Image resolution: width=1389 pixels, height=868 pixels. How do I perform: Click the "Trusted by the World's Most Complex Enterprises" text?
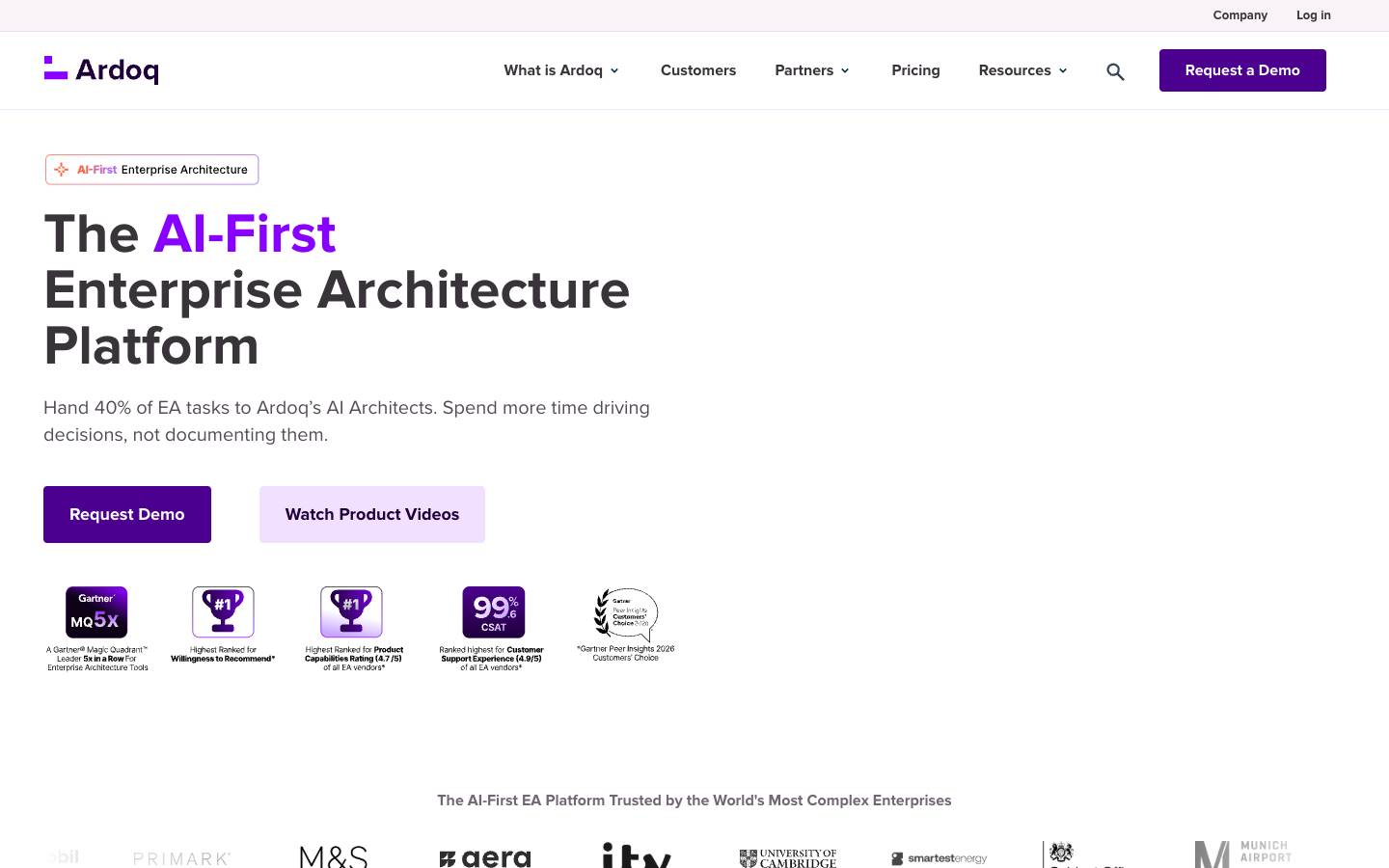coord(694,800)
